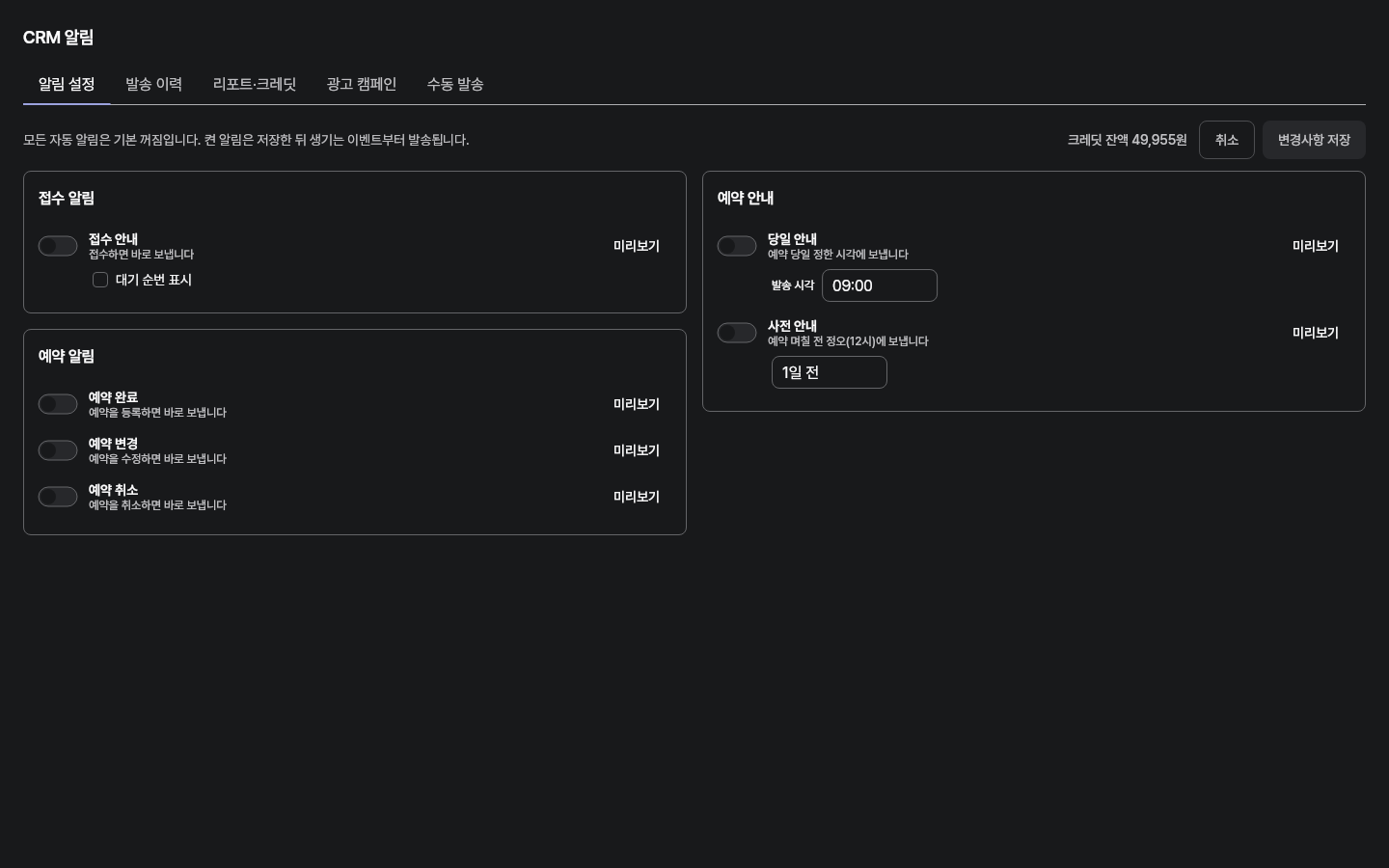This screenshot has width=1389, height=868.
Task: Click the 예약 며칠 전 정오(12시)에 보냅니다 description
Action: [848, 341]
